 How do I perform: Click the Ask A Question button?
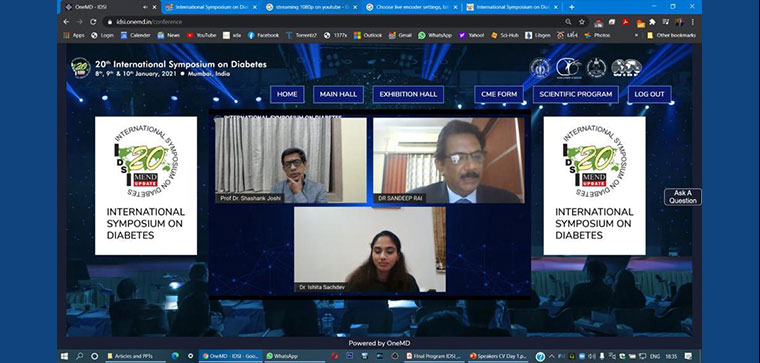[683, 197]
